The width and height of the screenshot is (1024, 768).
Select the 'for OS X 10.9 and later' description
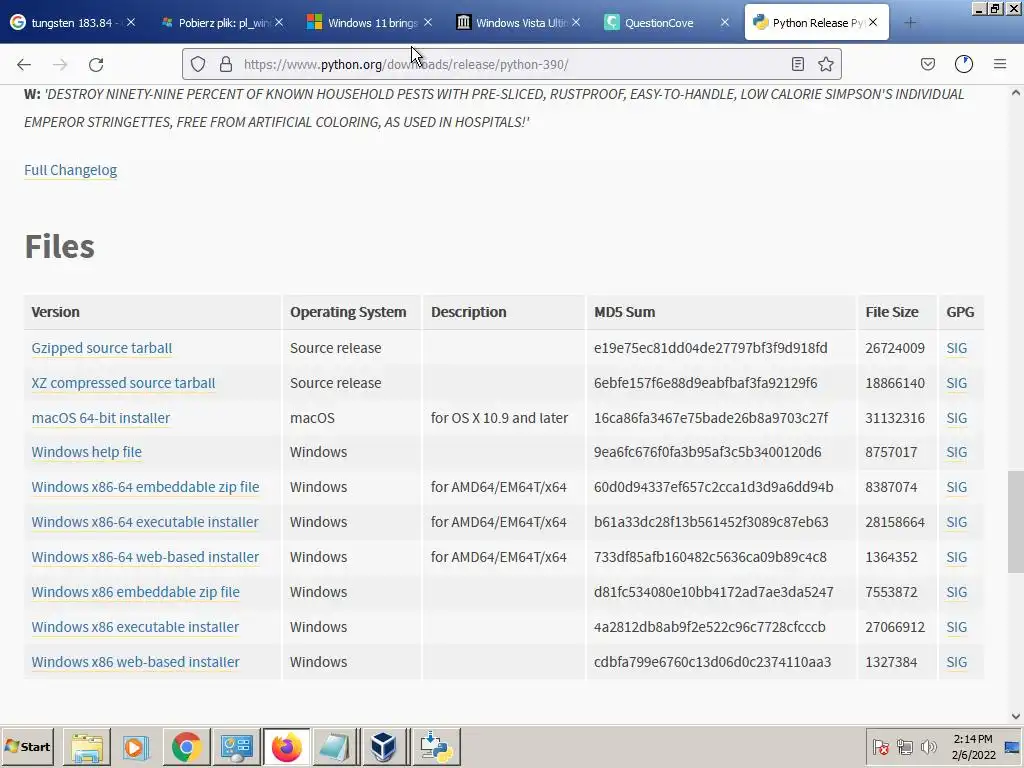pos(499,418)
